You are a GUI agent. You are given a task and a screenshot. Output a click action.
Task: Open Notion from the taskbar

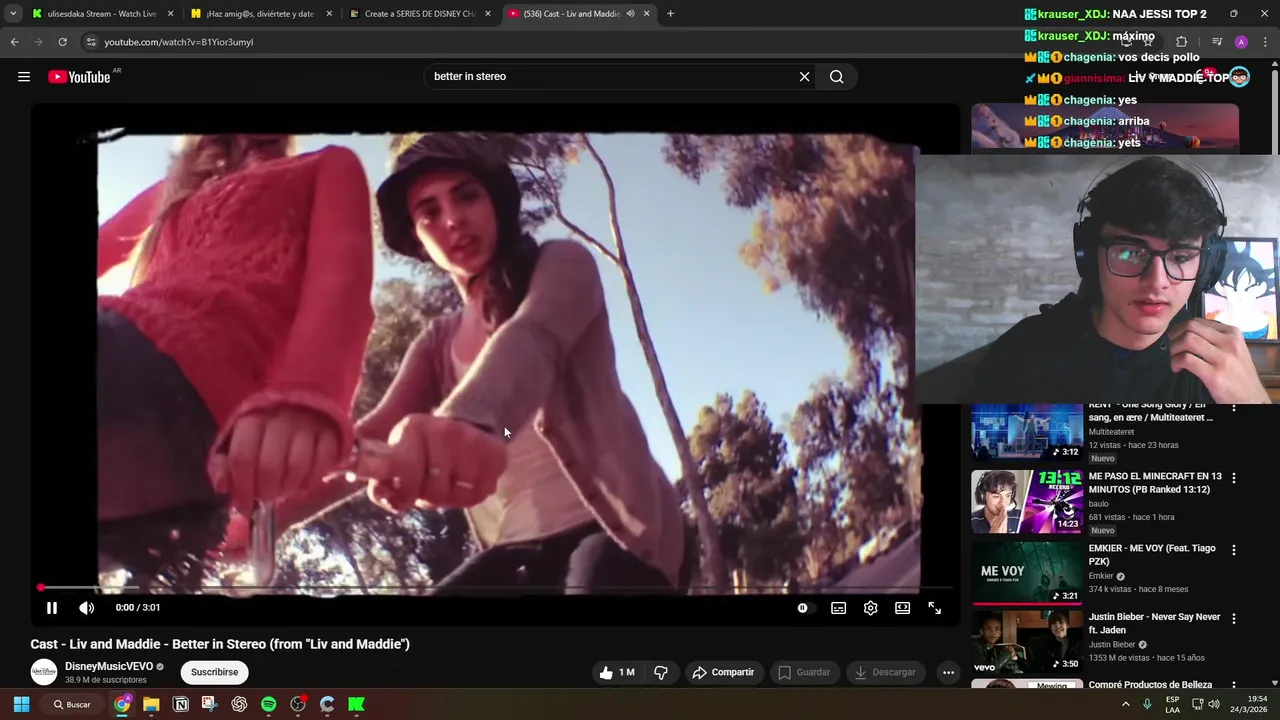click(181, 705)
